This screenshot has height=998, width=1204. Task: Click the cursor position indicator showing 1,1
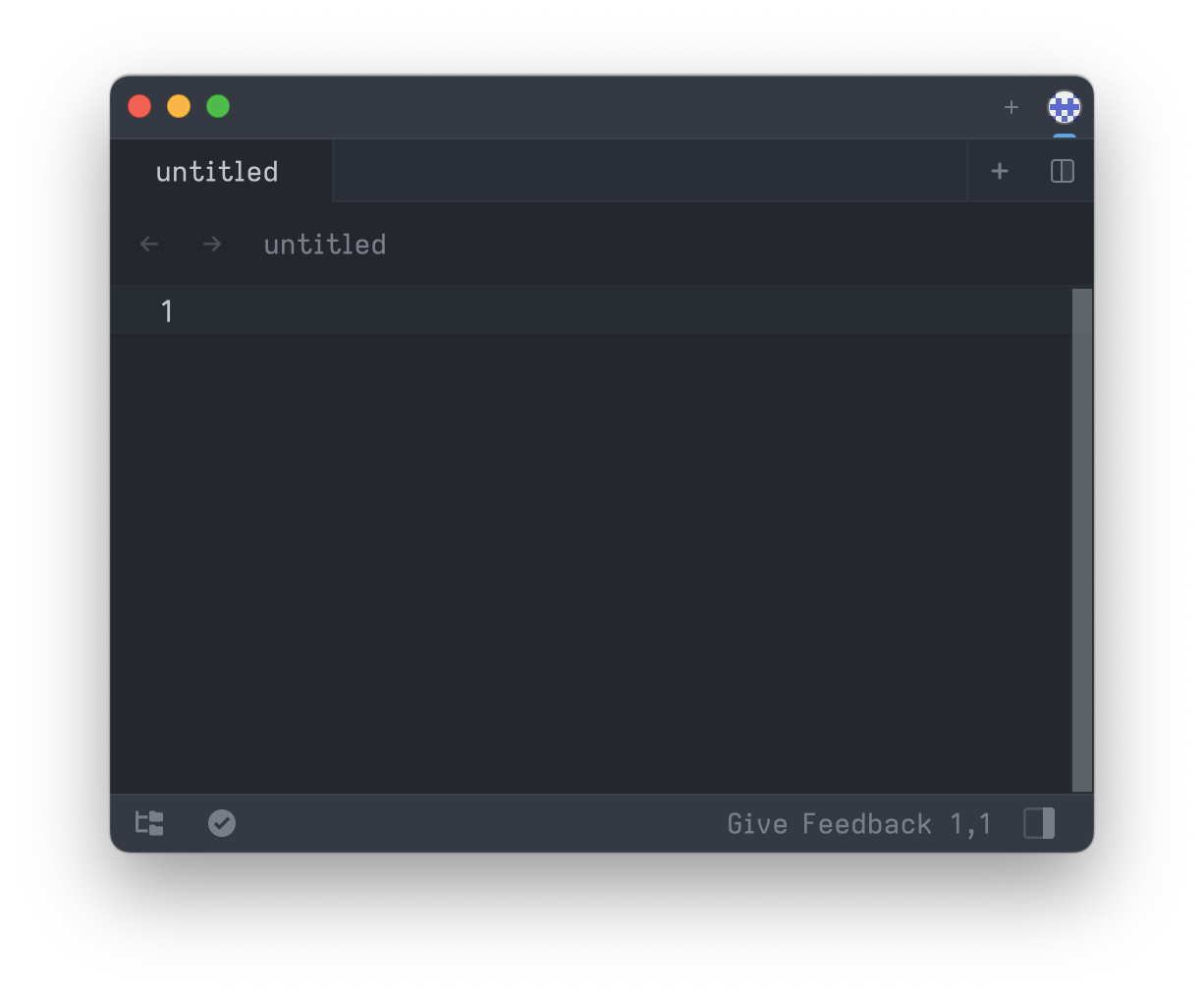[x=971, y=823]
